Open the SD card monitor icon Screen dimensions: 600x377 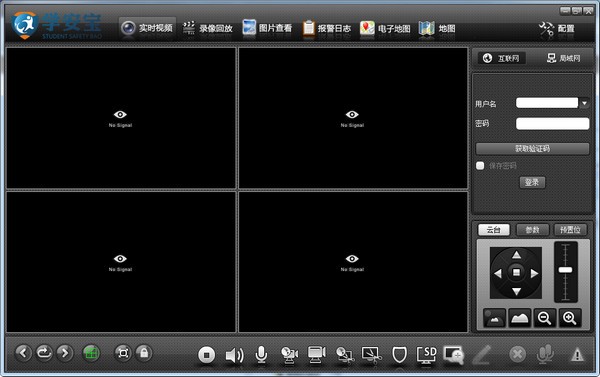point(426,355)
